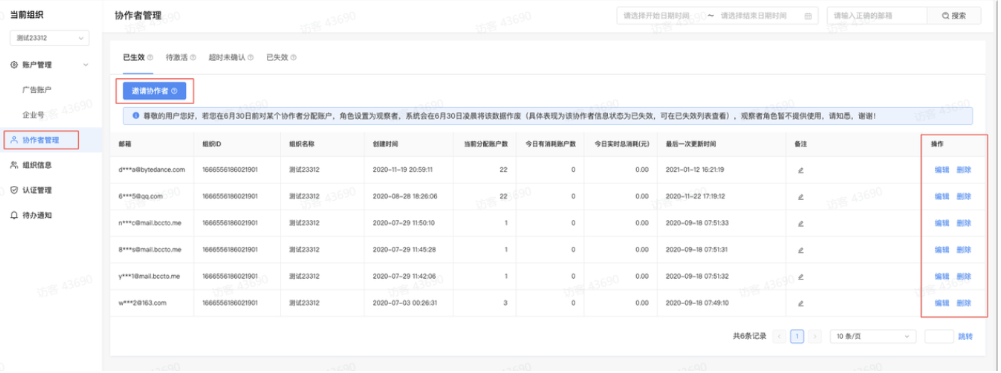Click the page jump number field
Viewport: 1001px width, 373px height.
pos(938,337)
